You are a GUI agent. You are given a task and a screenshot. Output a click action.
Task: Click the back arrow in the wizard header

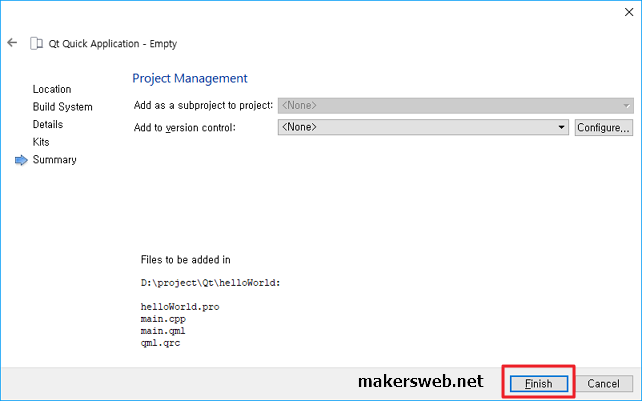coord(12,43)
